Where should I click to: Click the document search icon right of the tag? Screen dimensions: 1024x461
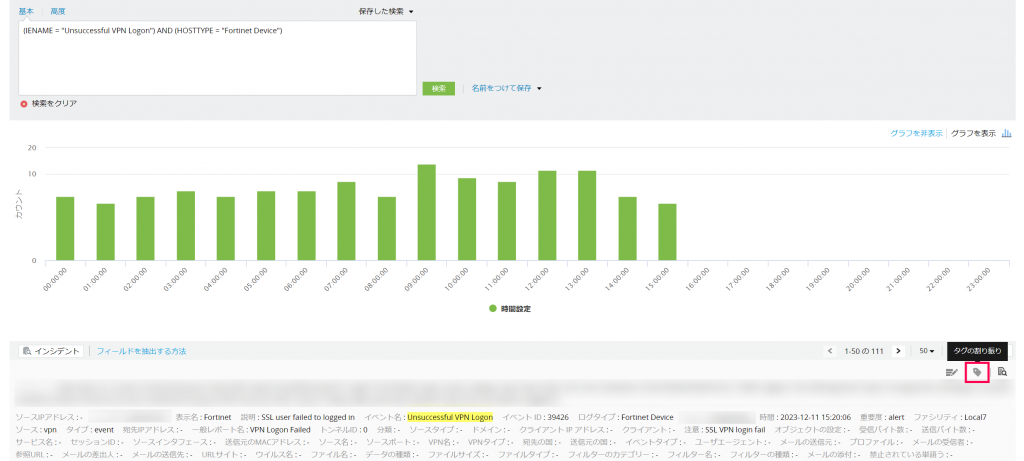coord(1002,372)
